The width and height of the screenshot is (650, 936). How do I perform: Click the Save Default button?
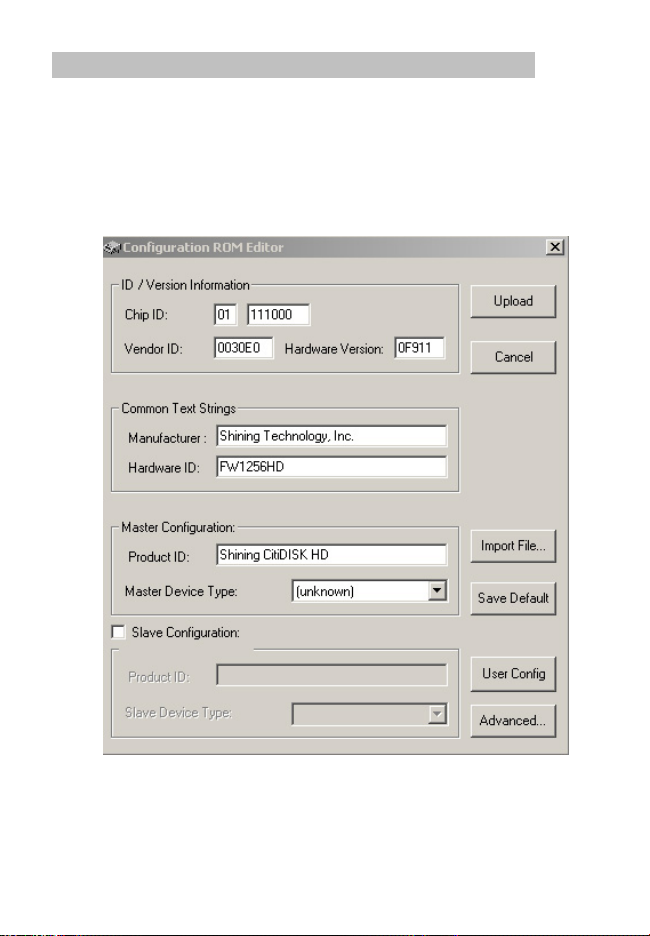click(513, 598)
